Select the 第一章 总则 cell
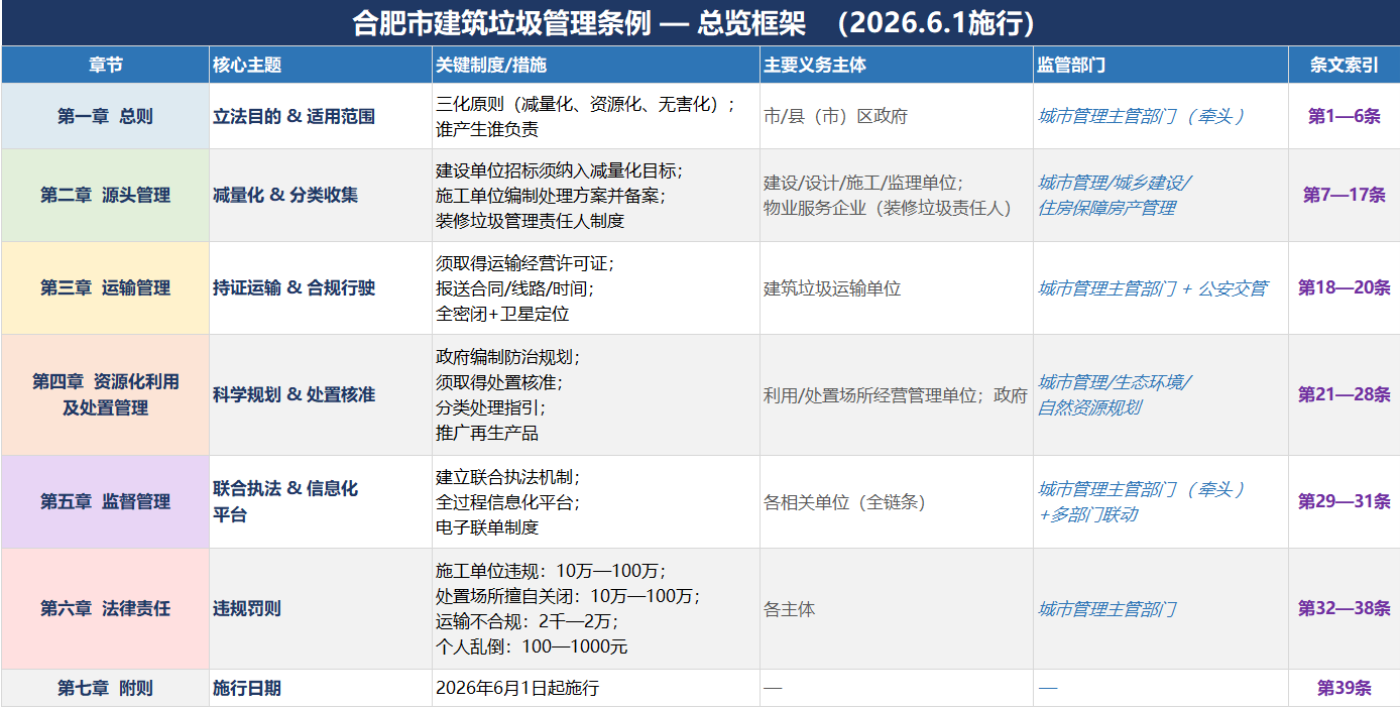 (x=105, y=116)
